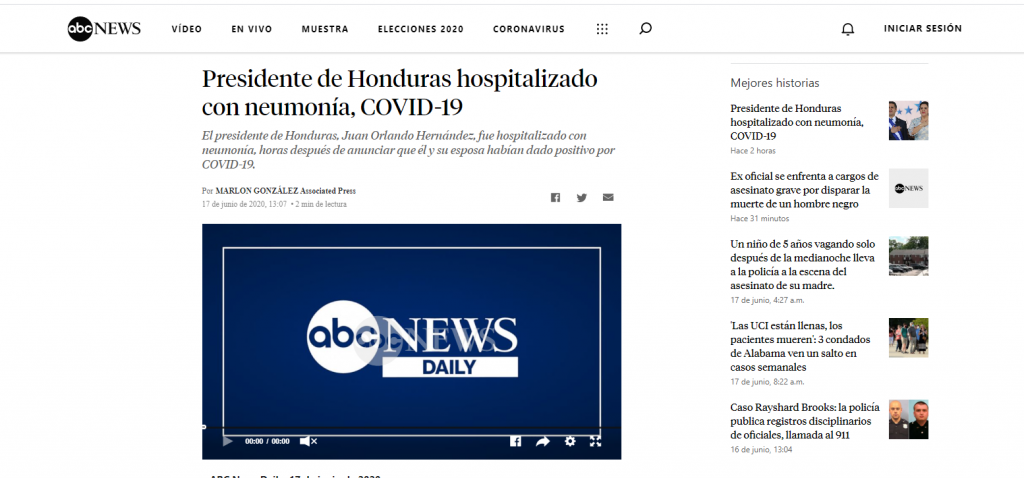Open the MUESTRA menu item

coord(325,29)
